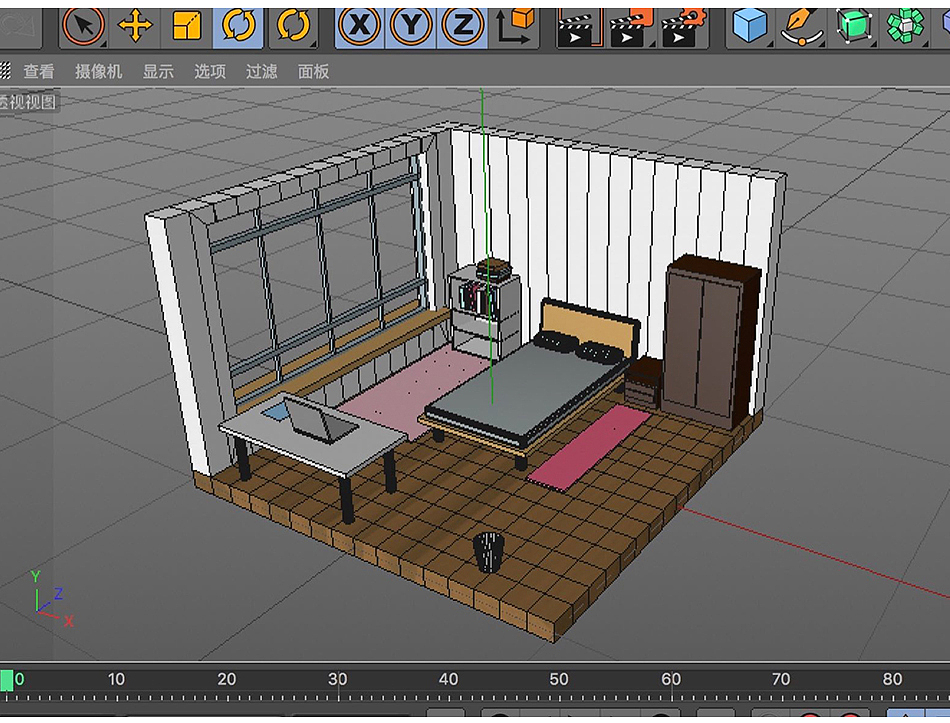Open the 面板 panel menu
950x723 pixels.
(x=313, y=72)
